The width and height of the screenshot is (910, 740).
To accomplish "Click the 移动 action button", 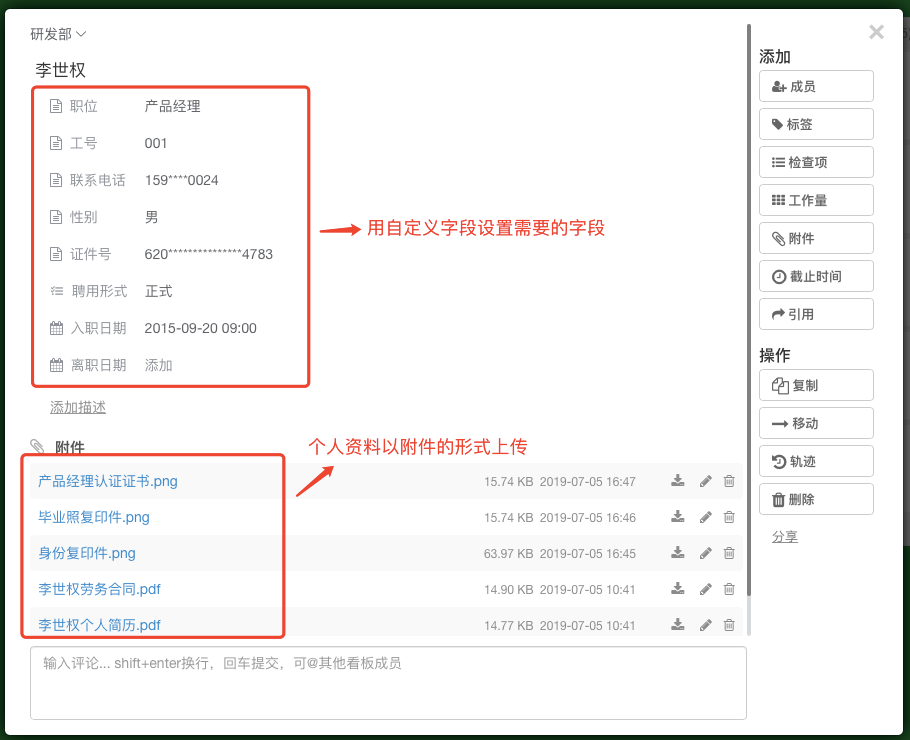I will tap(816, 423).
